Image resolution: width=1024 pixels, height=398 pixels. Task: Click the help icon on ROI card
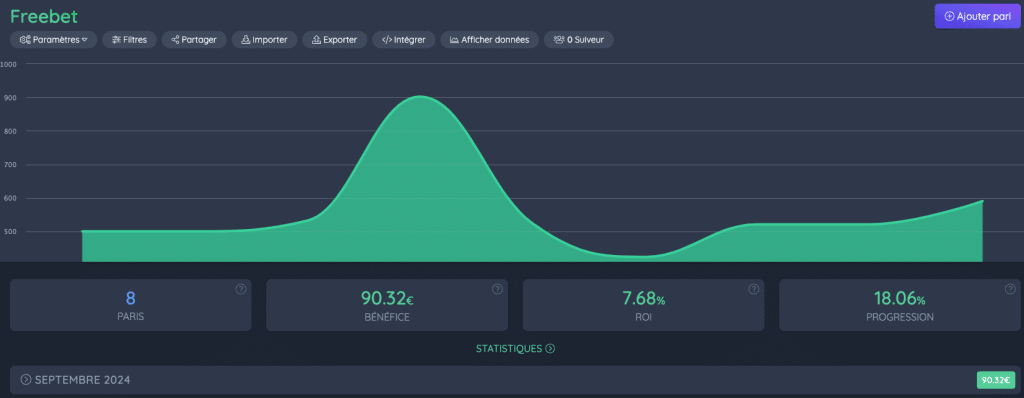coord(754,289)
